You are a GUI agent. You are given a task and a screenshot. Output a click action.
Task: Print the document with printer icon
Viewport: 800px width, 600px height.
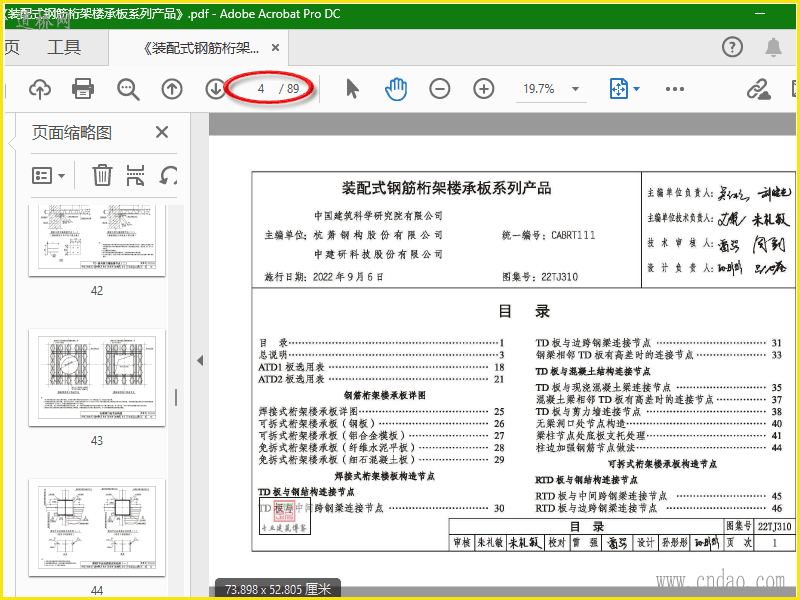83,89
